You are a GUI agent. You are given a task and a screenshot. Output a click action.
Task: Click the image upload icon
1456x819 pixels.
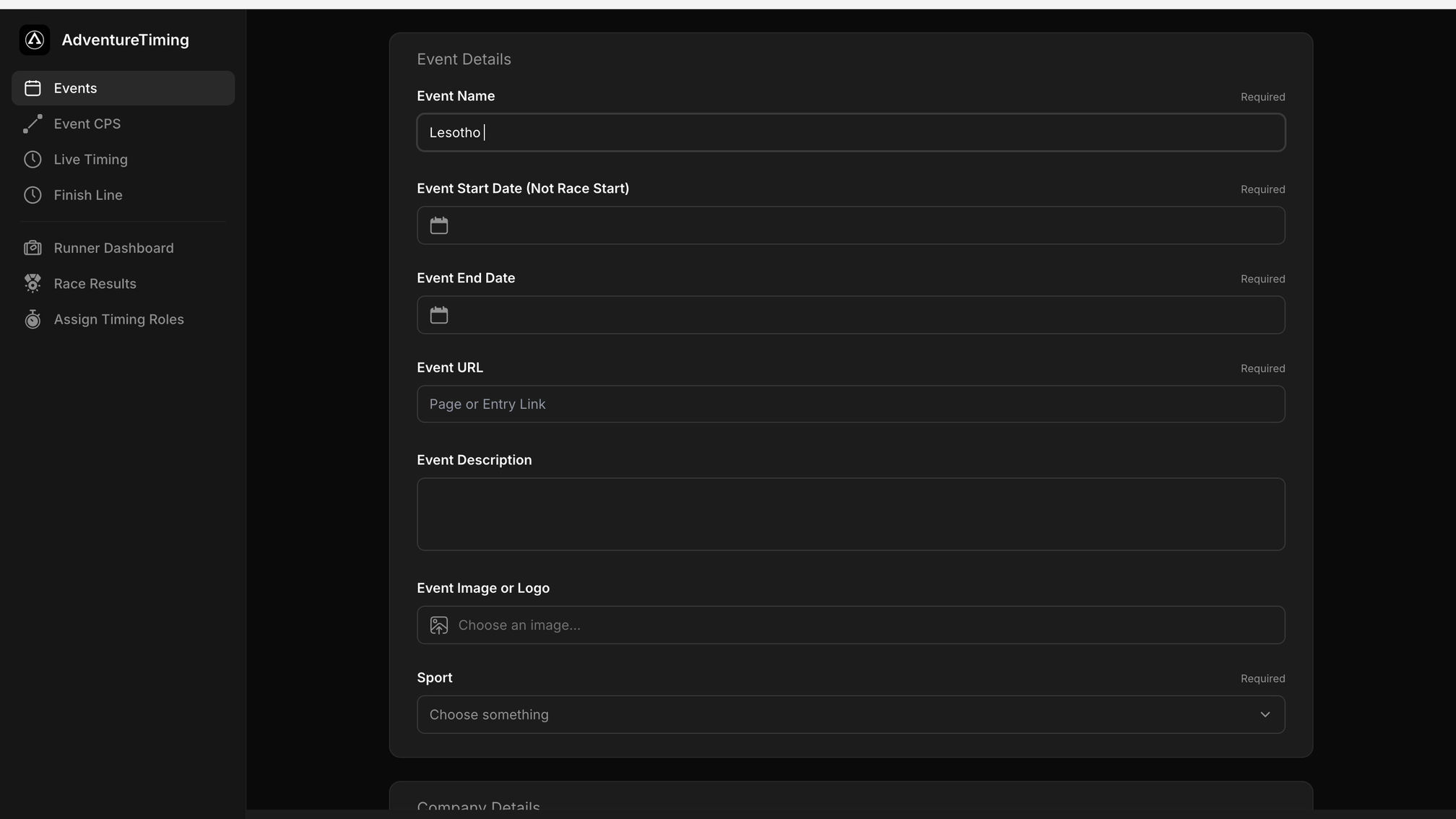click(x=439, y=625)
